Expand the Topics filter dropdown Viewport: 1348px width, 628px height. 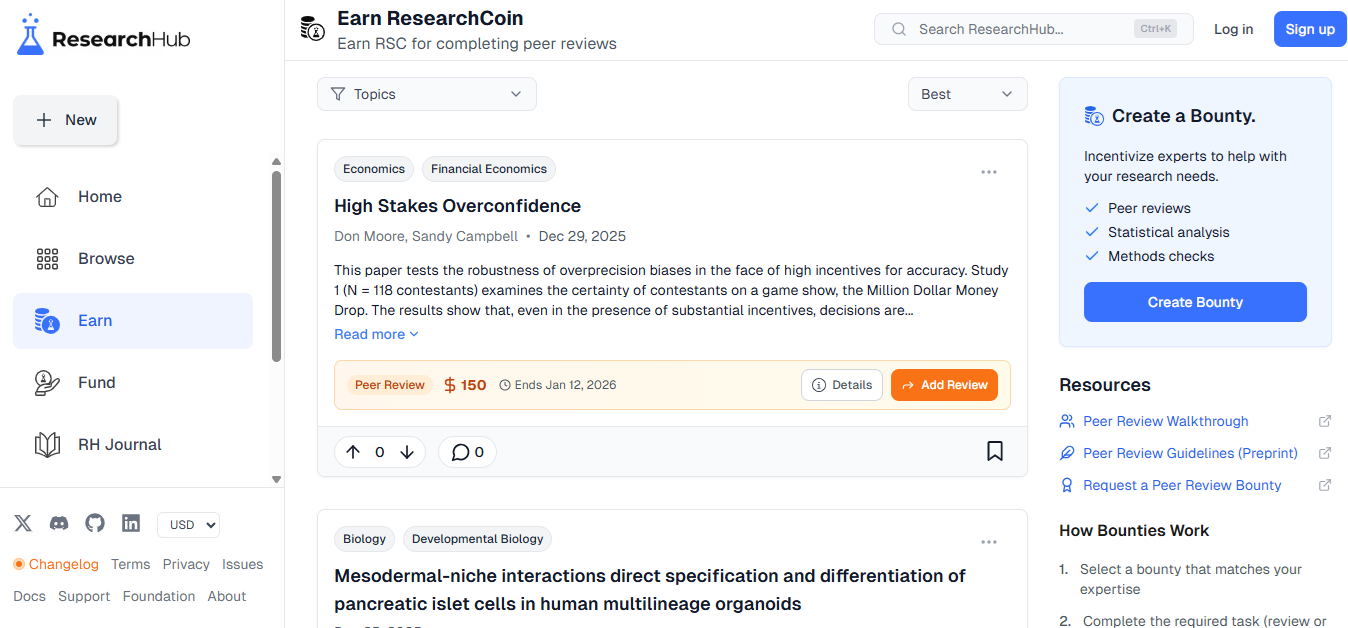click(427, 94)
